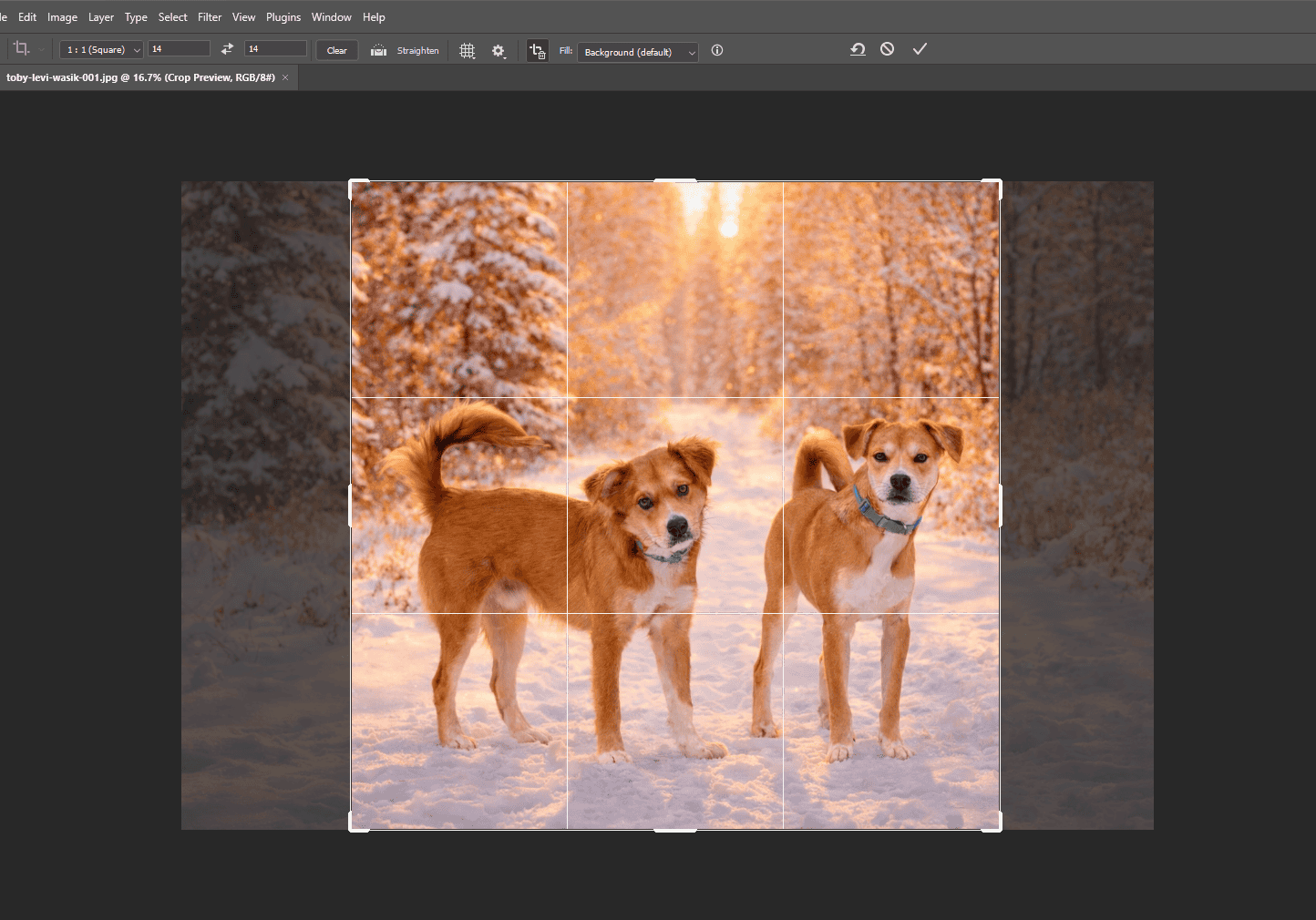Open the Fill Background (default) dropdown
The image size is (1316, 920).
coord(637,52)
